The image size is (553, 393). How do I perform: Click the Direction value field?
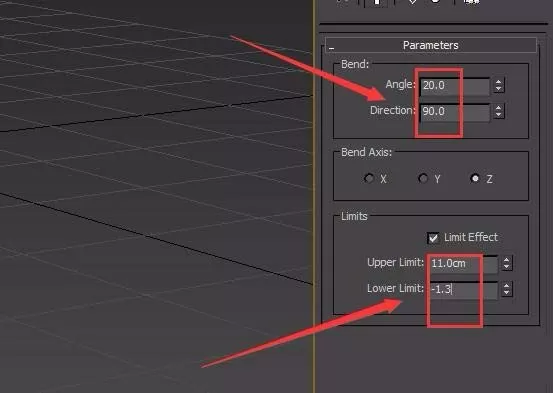pos(455,112)
